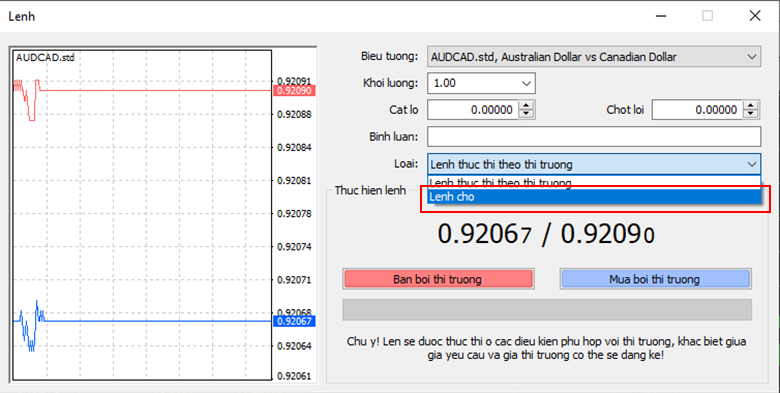Focus the Binh luan comment field
The width and height of the screenshot is (780, 393).
pyautogui.click(x=594, y=136)
